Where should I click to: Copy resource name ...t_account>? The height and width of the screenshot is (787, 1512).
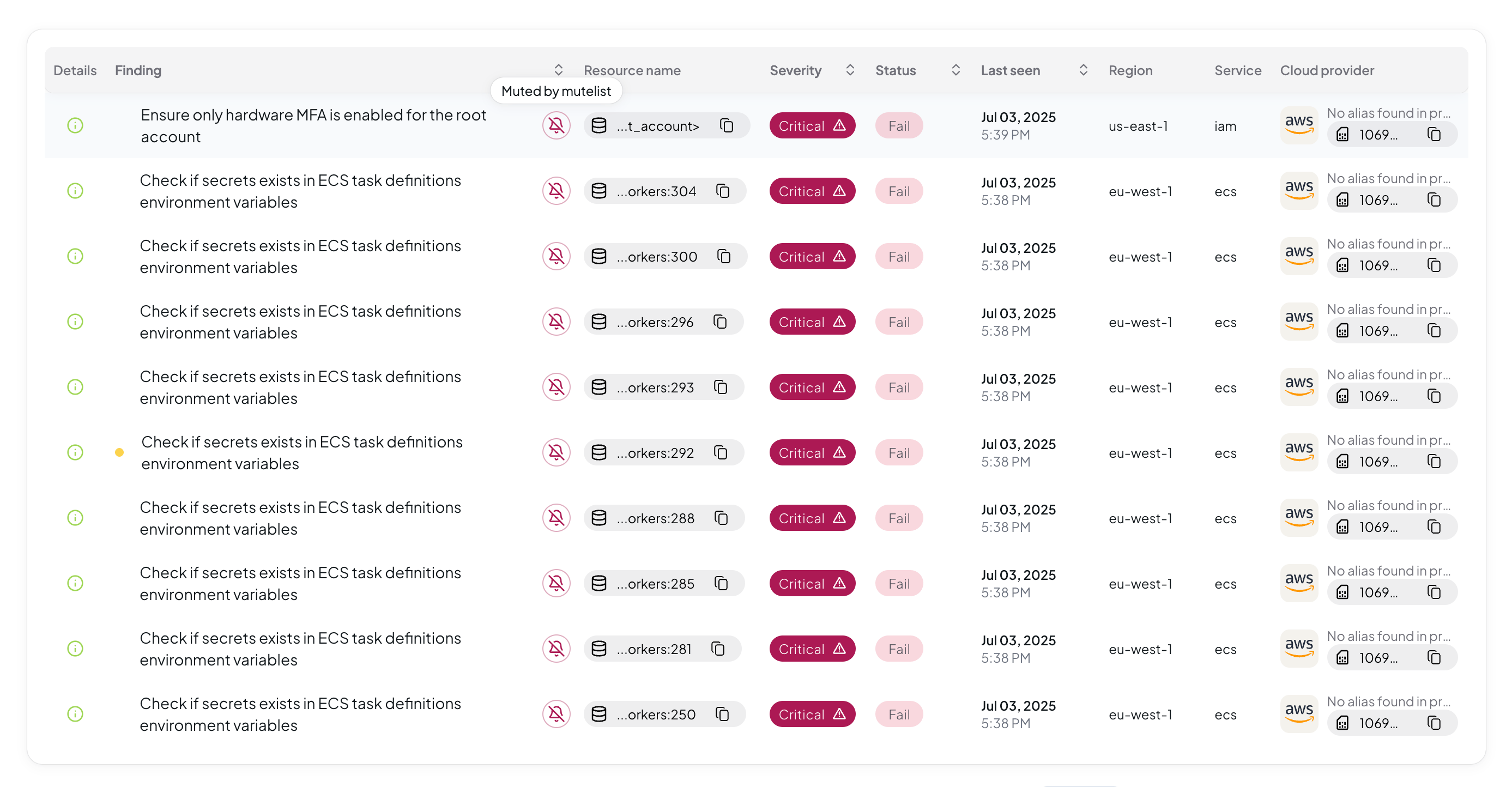(x=727, y=125)
